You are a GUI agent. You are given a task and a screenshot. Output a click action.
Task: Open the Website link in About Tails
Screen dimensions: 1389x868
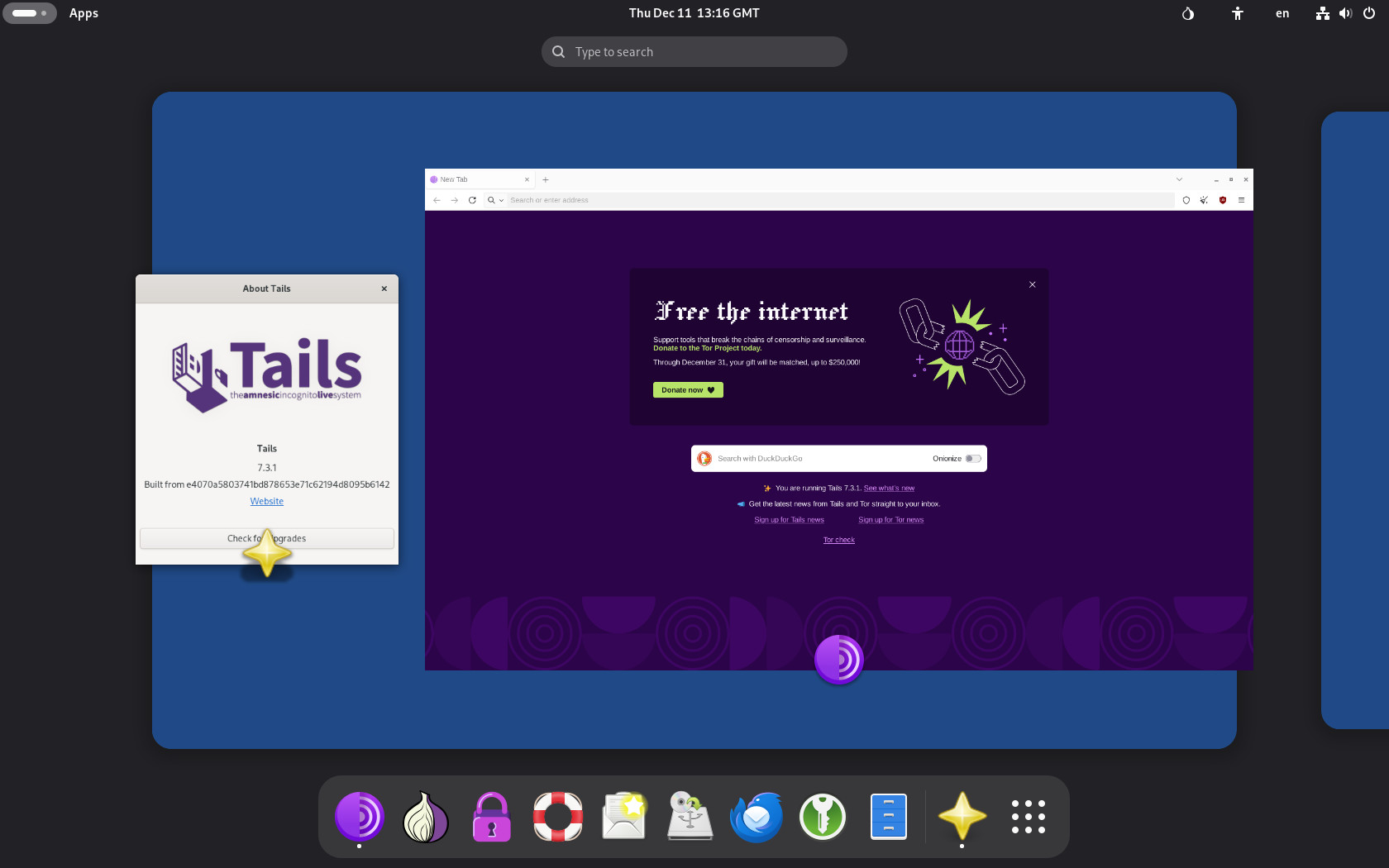266,501
